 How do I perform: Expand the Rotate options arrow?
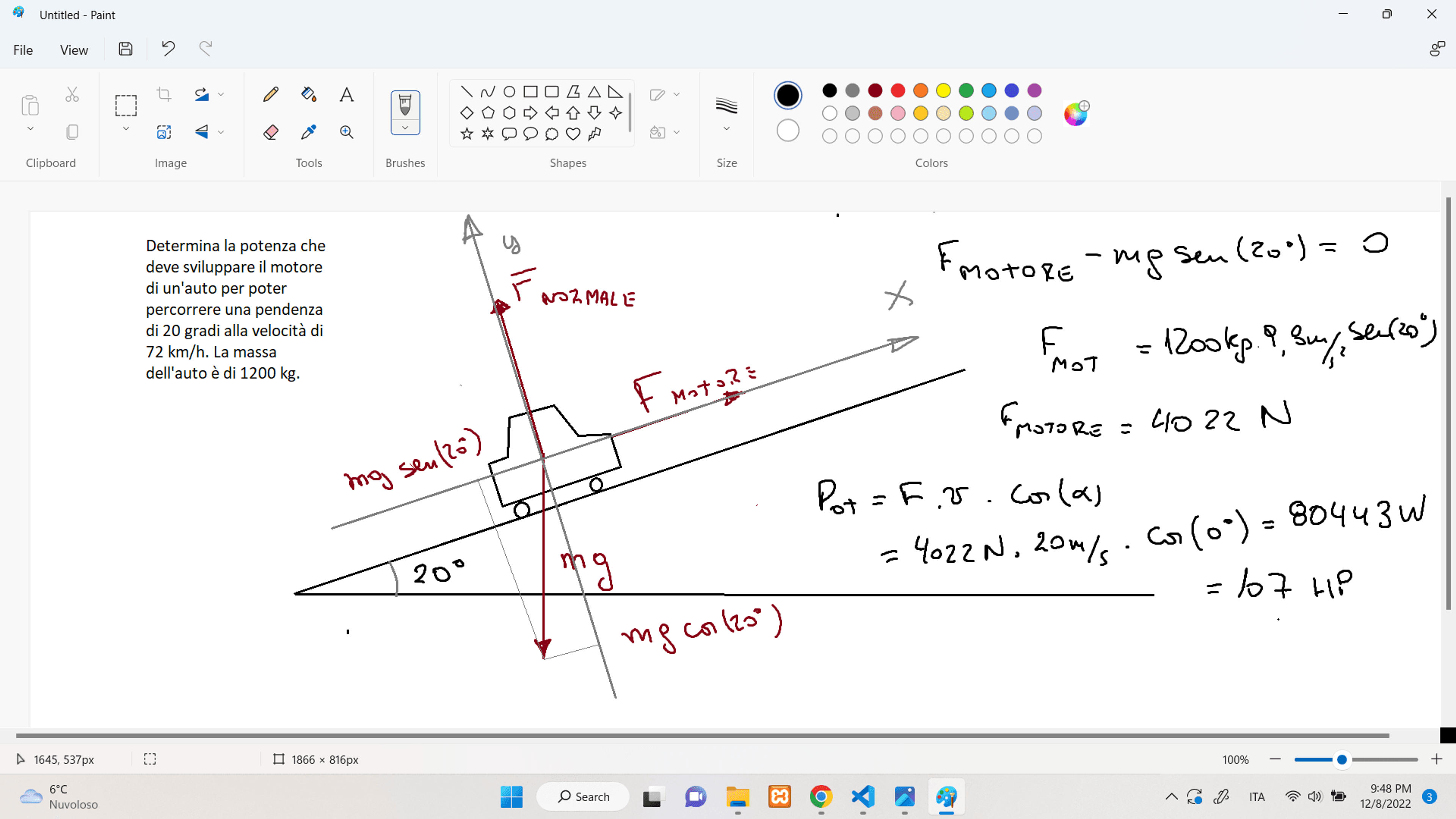pyautogui.click(x=221, y=94)
